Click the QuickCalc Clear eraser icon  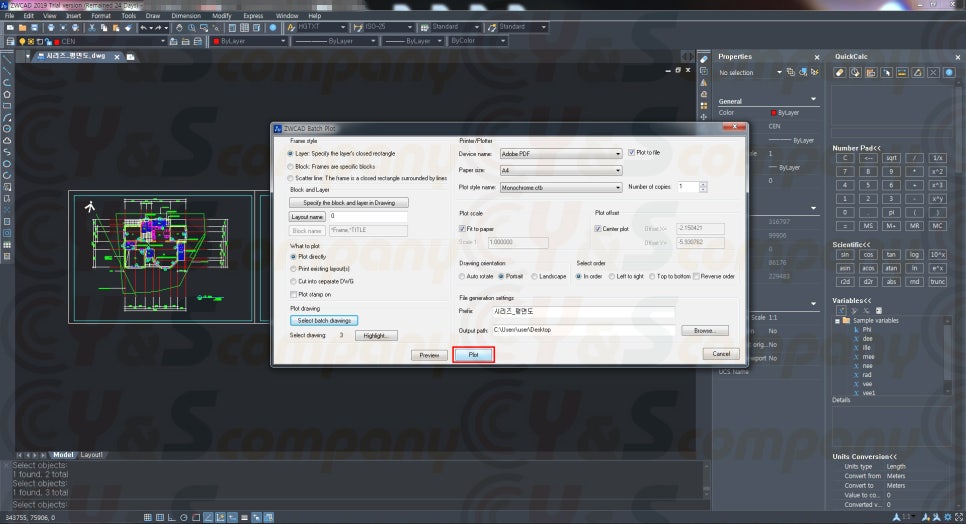tap(840, 73)
